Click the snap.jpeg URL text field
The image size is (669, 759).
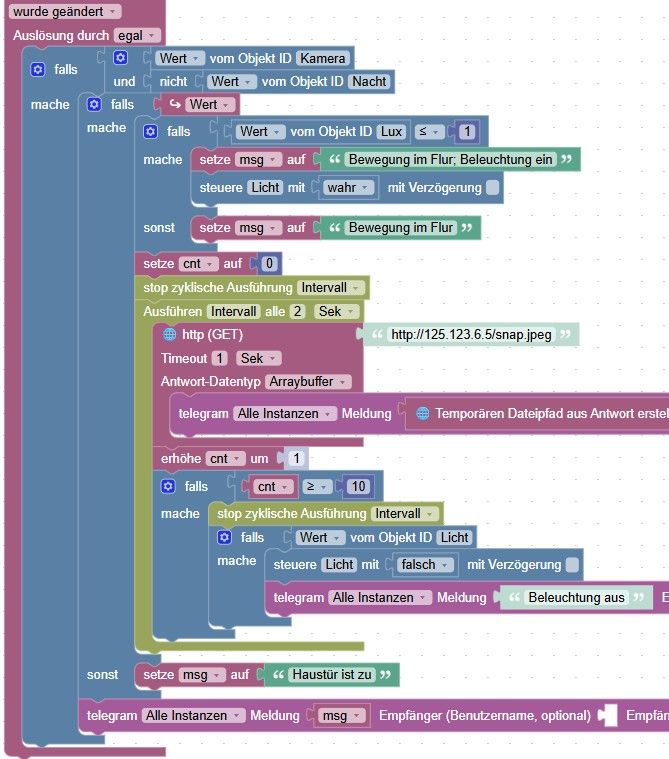[x=471, y=334]
